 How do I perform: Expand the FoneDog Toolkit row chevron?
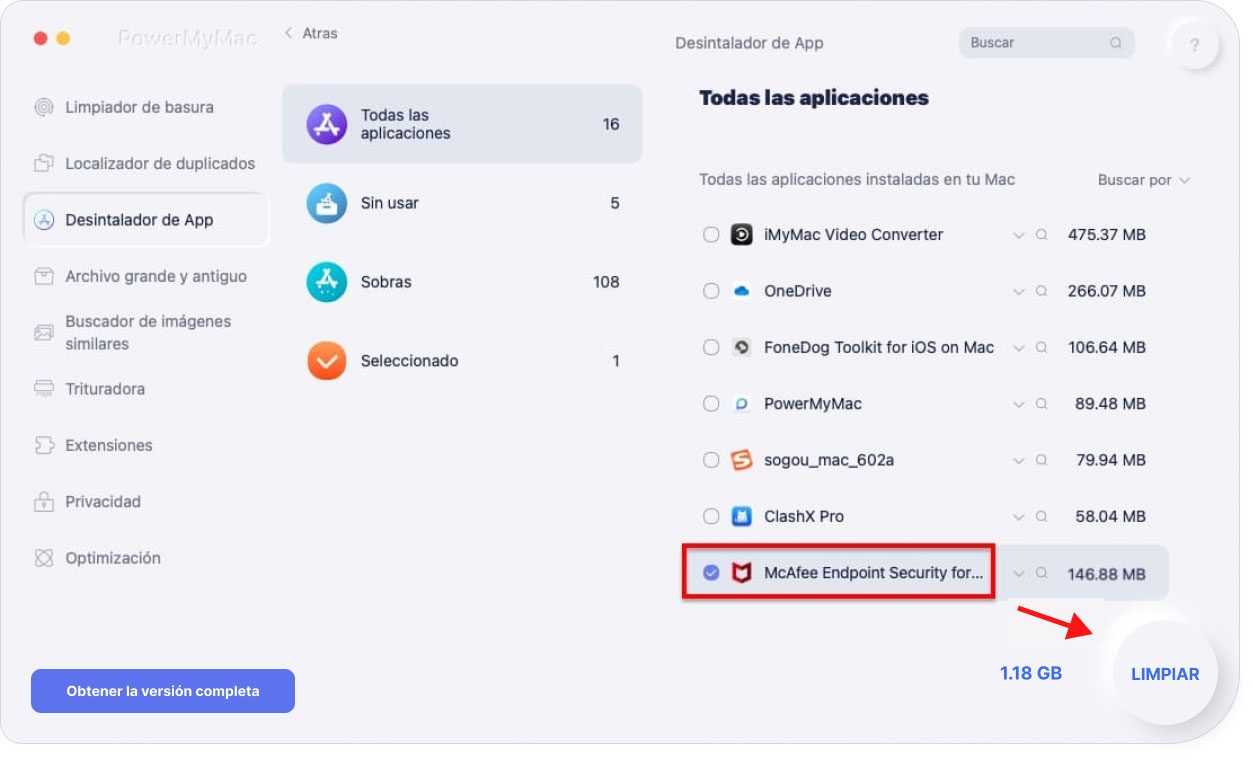click(1019, 347)
